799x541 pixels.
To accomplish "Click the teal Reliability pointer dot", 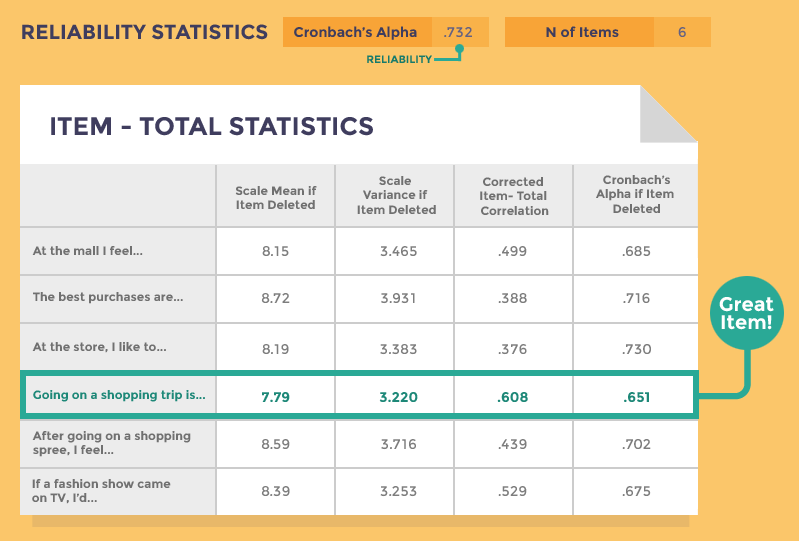I will pos(459,49).
